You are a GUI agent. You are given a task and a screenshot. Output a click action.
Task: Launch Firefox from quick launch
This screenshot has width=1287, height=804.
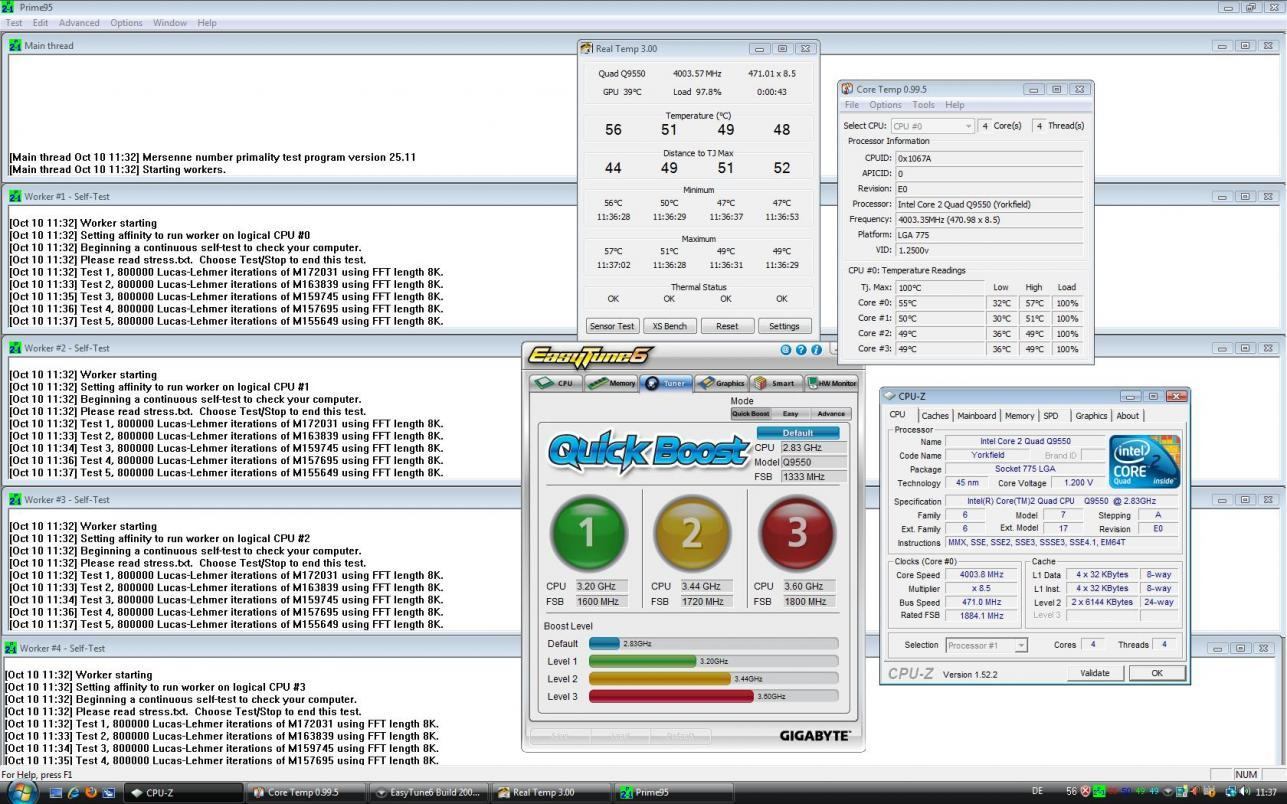pyautogui.click(x=90, y=792)
